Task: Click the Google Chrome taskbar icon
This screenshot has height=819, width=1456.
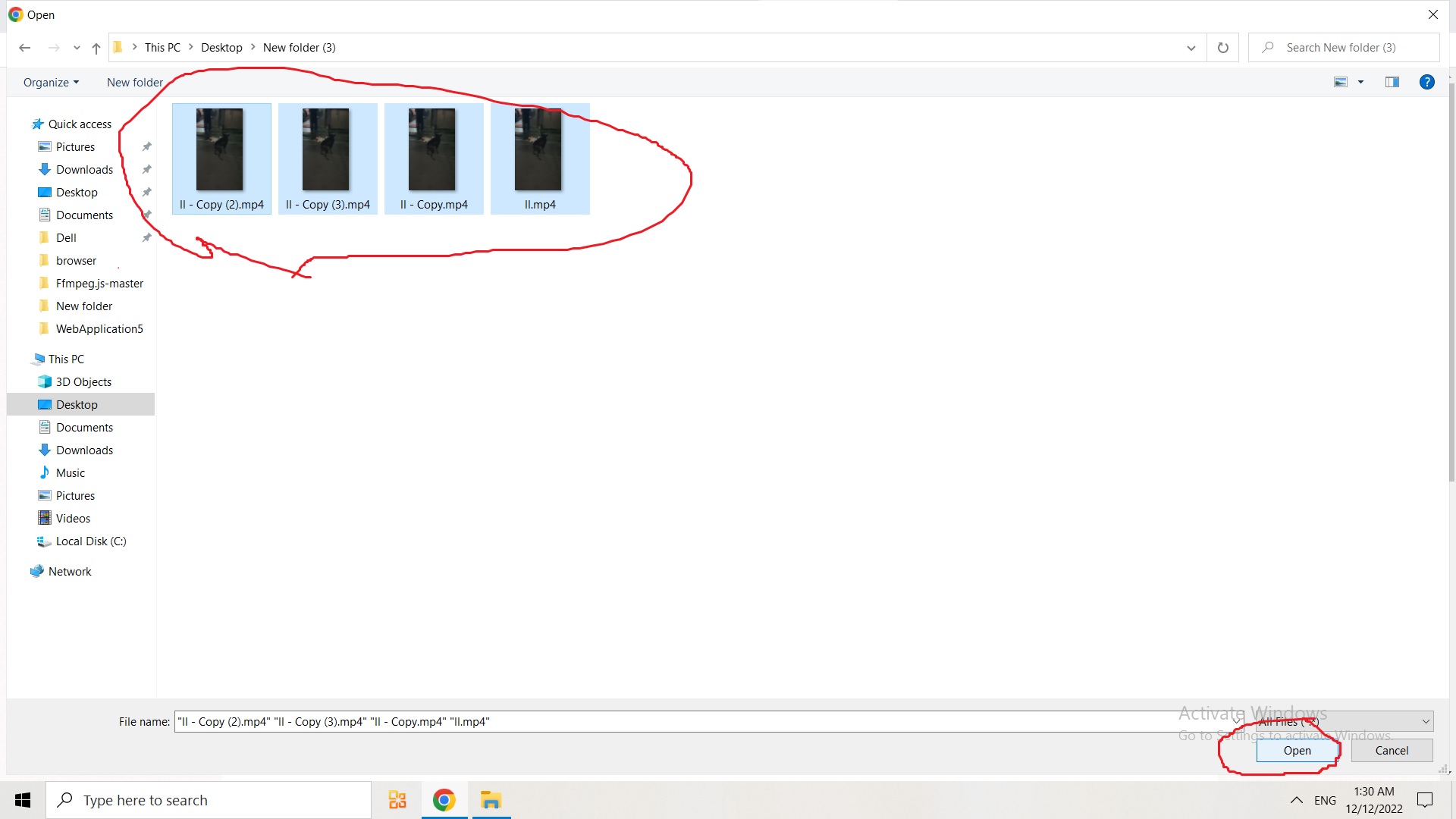Action: pos(443,799)
